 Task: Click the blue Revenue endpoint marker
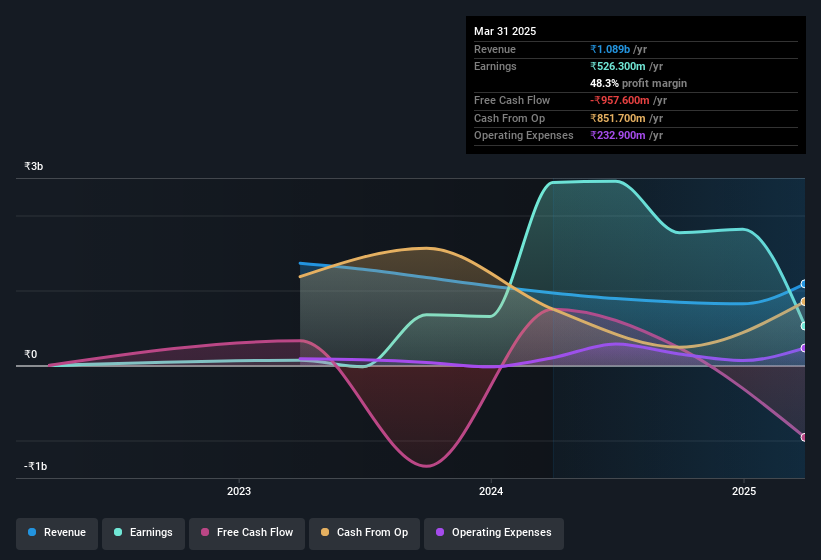click(x=804, y=284)
